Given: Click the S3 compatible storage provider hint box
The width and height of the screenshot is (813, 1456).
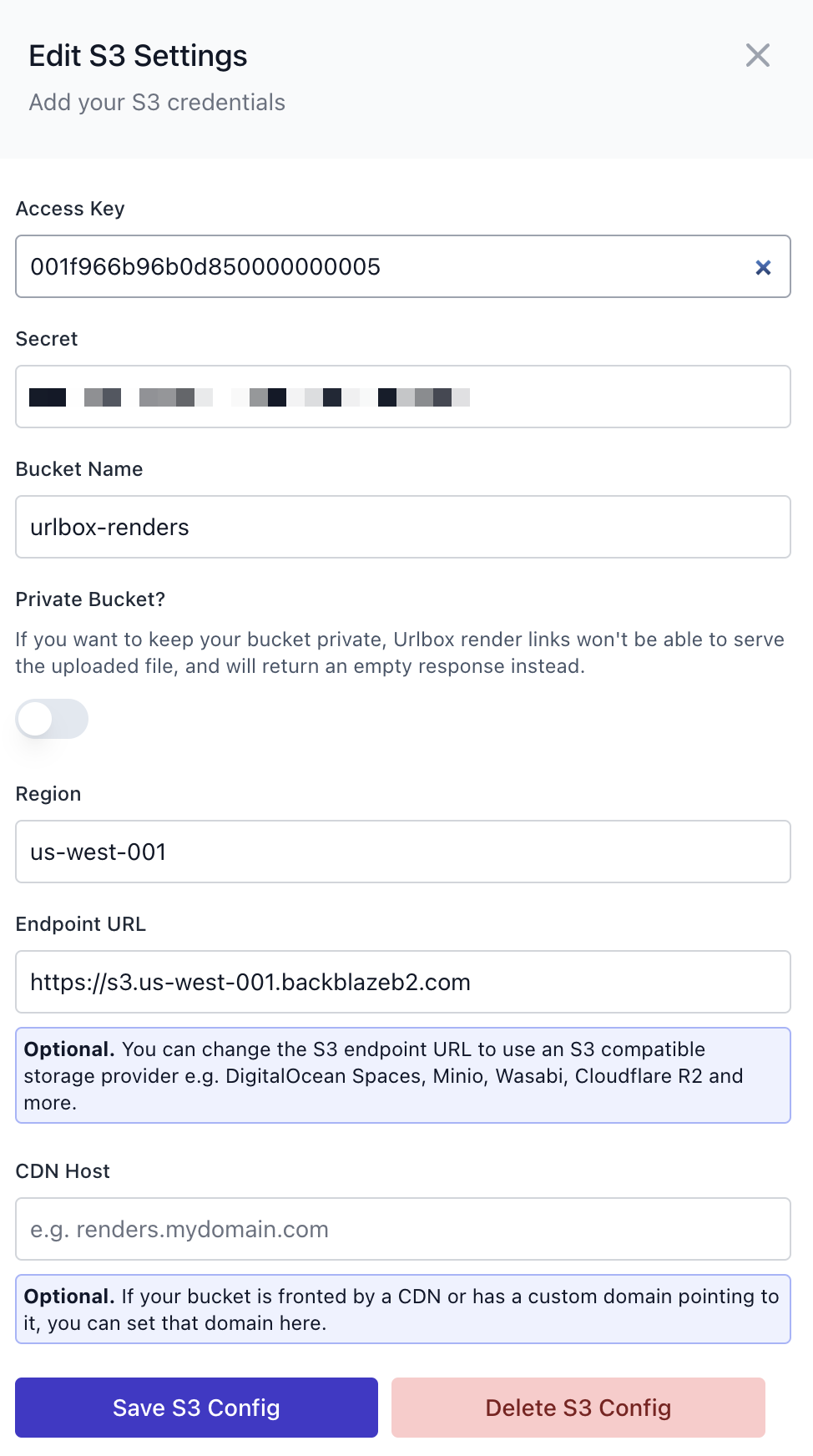Looking at the screenshot, I should [402, 1076].
